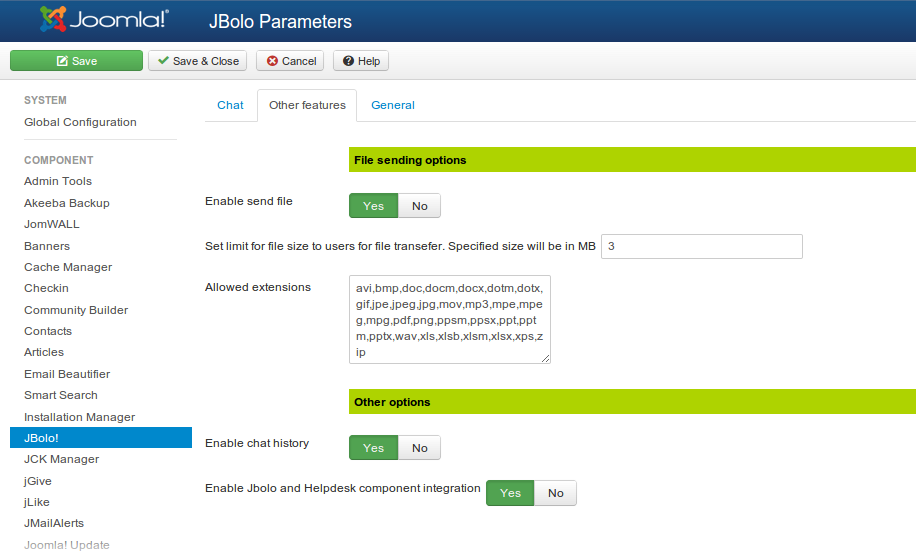Viewport: 916px width, 553px height.
Task: Disable Helpdesk component integration with No
Action: 555,493
